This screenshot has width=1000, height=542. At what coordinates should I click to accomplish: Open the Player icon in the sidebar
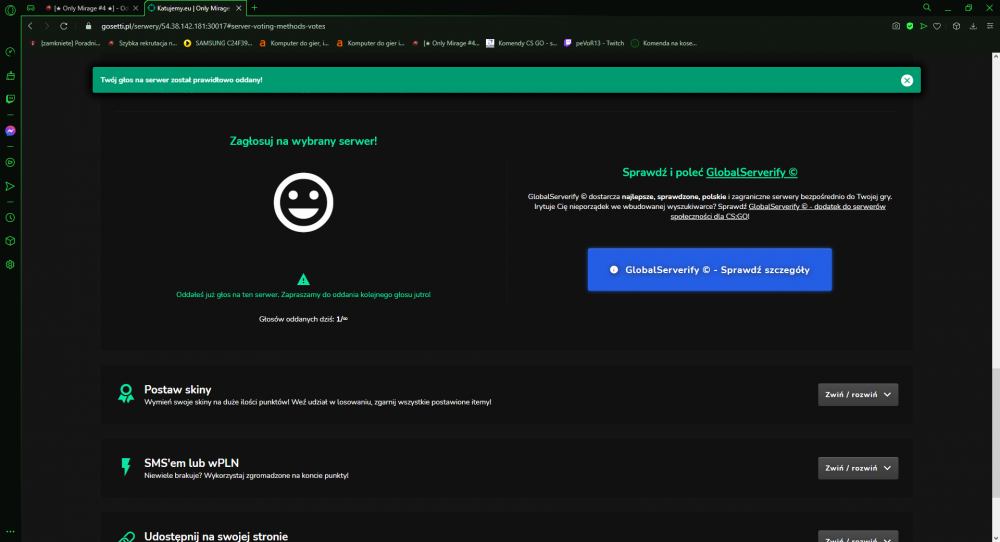[10, 163]
